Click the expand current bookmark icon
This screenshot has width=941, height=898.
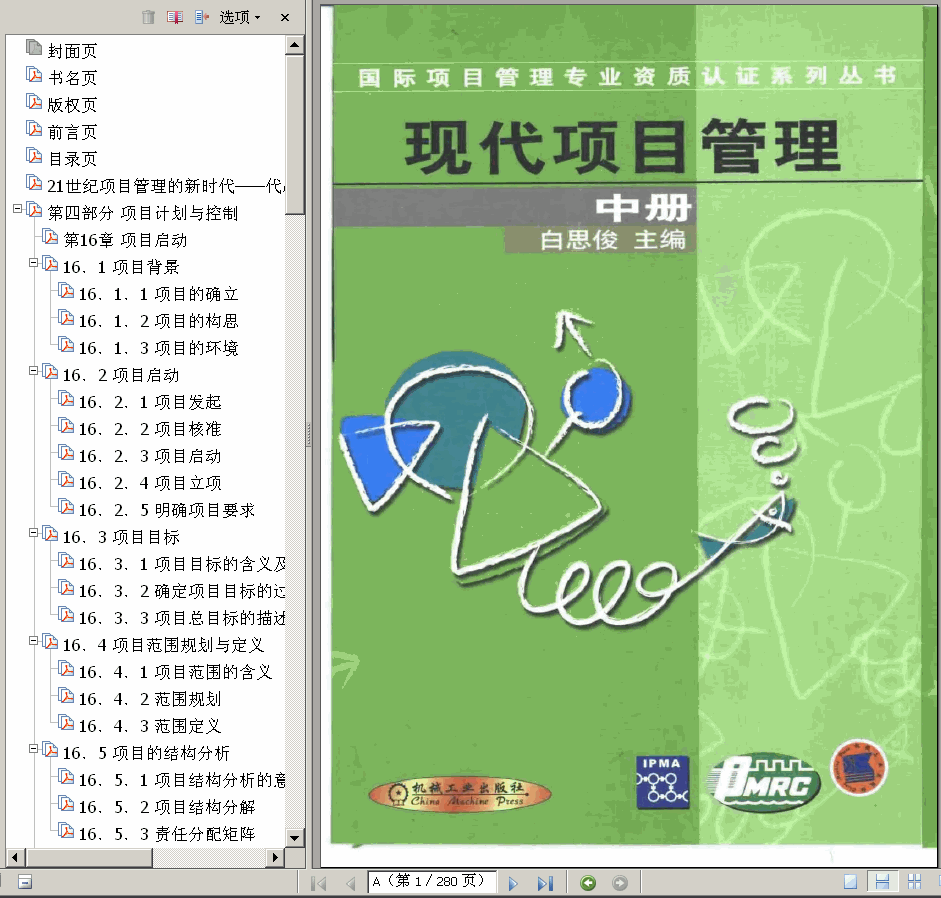[202, 17]
